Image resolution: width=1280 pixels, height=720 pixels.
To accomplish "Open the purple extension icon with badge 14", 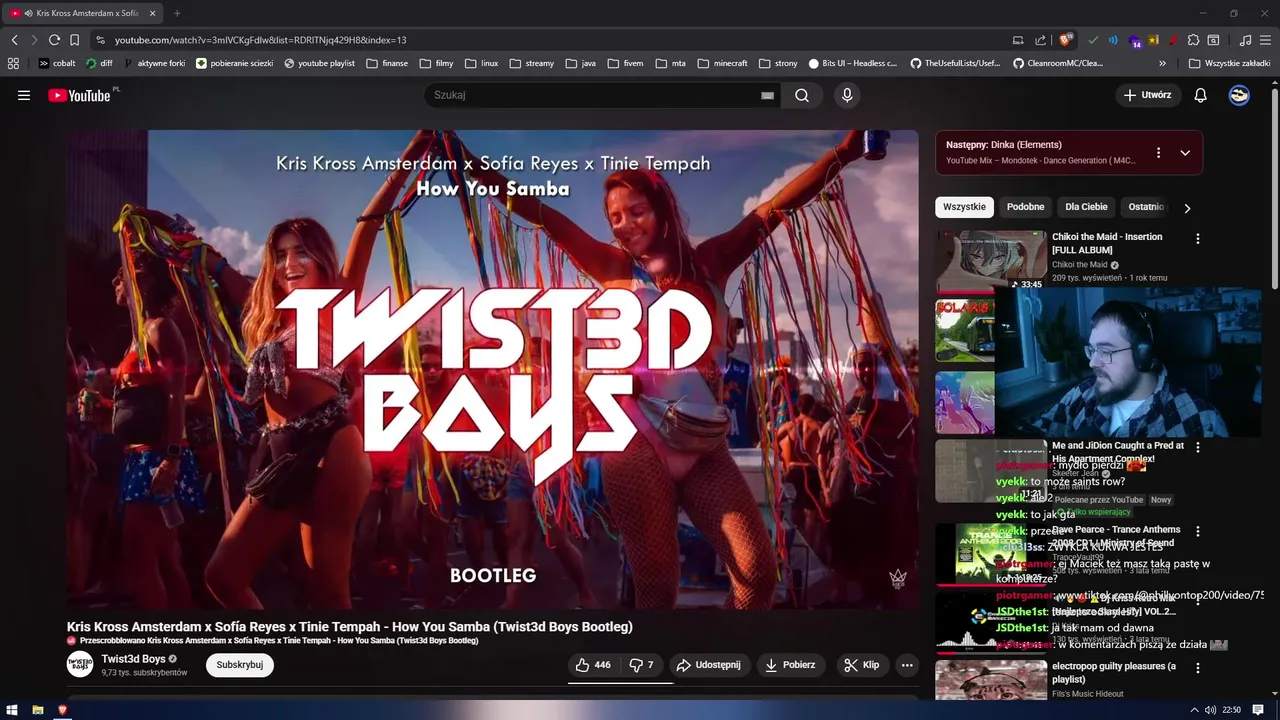I will [1135, 41].
